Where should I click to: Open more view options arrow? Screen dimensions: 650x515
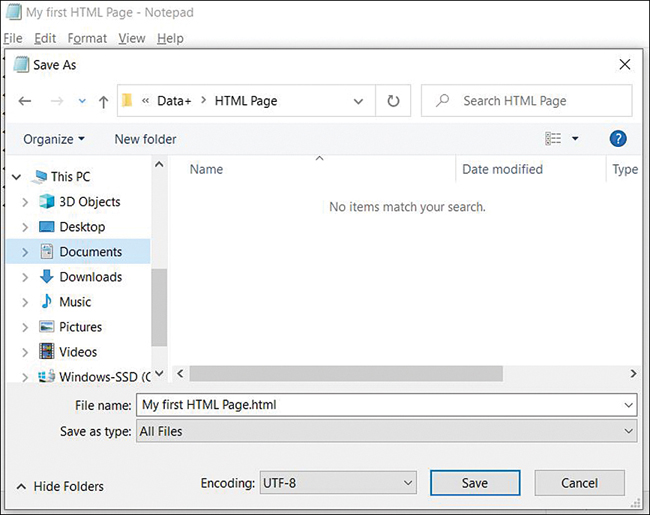(575, 138)
